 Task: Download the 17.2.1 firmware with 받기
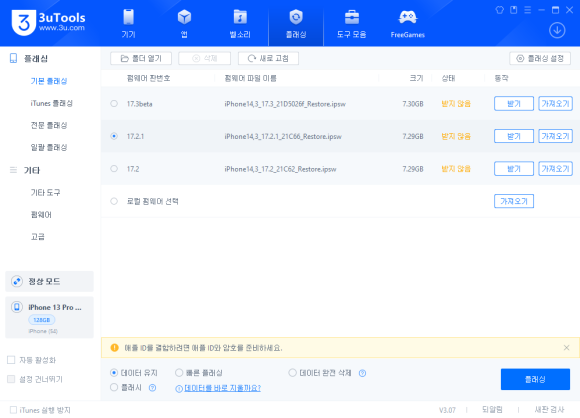(514, 136)
